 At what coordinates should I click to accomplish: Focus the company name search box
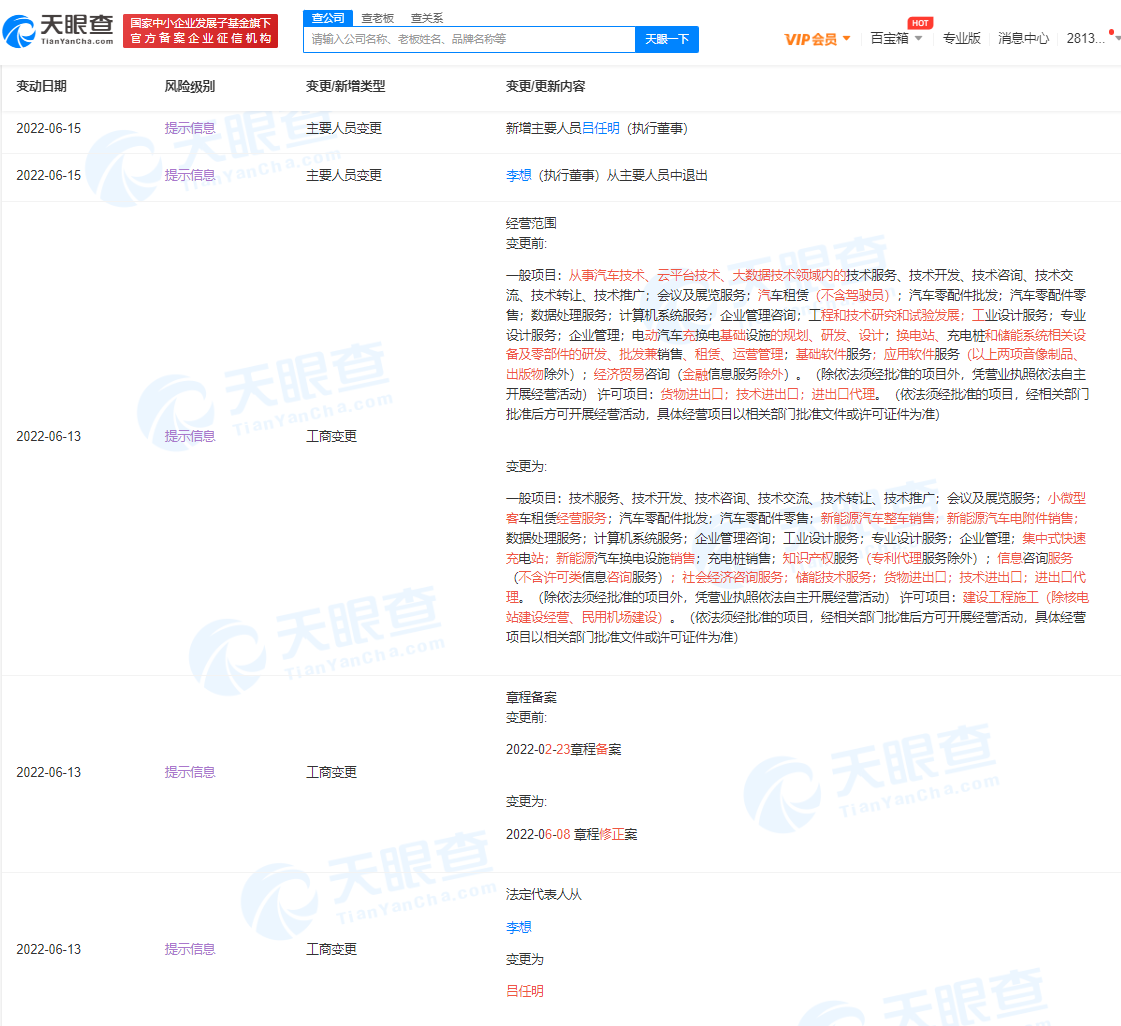click(x=469, y=39)
